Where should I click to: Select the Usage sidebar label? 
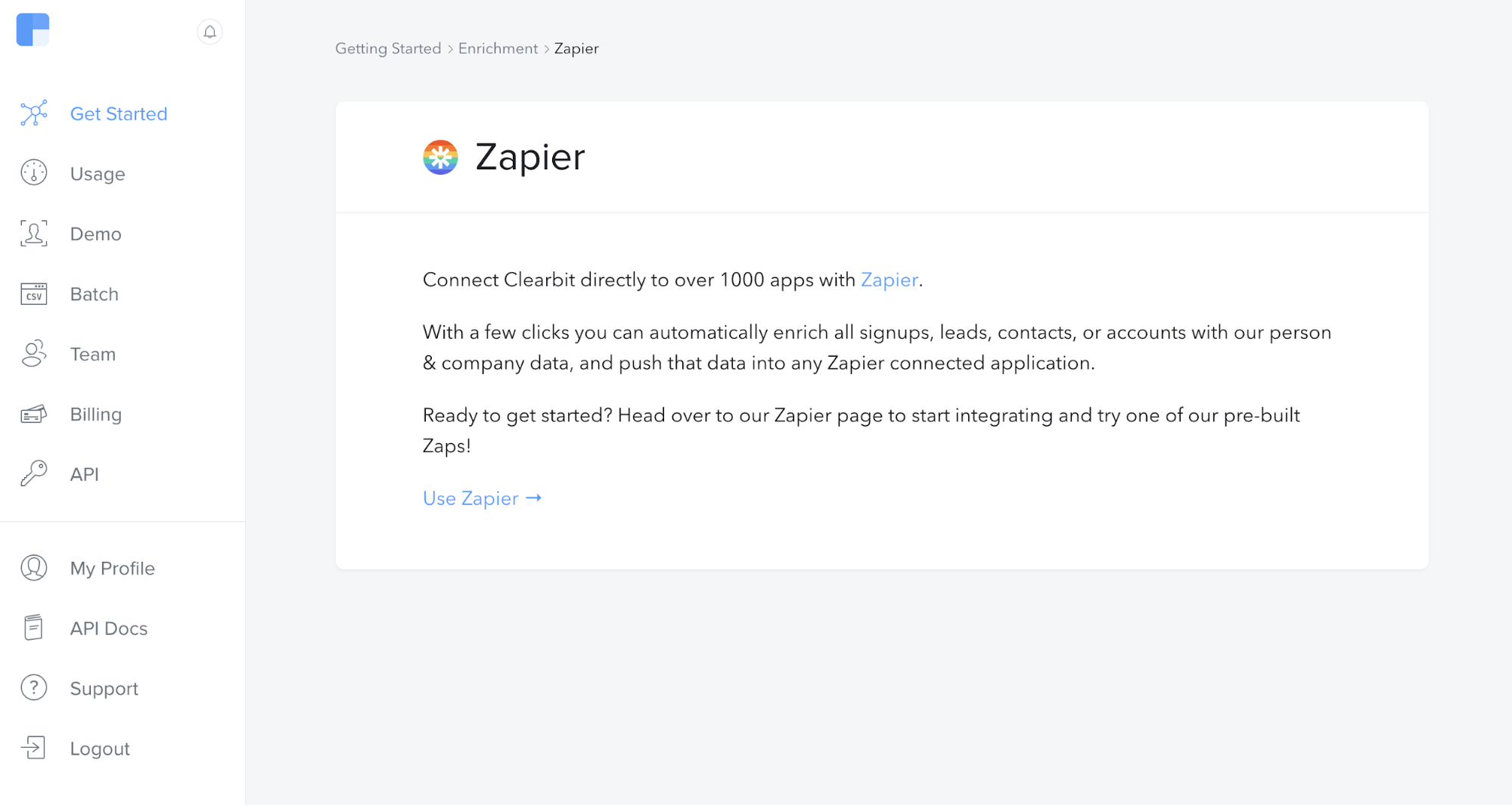click(x=98, y=174)
